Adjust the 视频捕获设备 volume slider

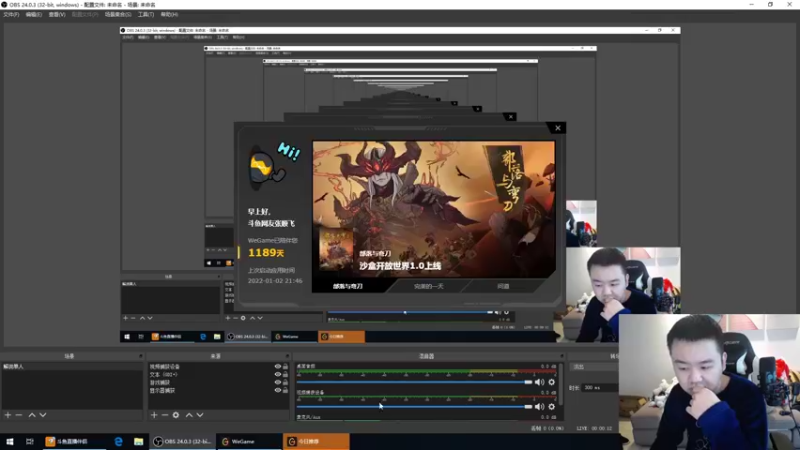[414, 407]
